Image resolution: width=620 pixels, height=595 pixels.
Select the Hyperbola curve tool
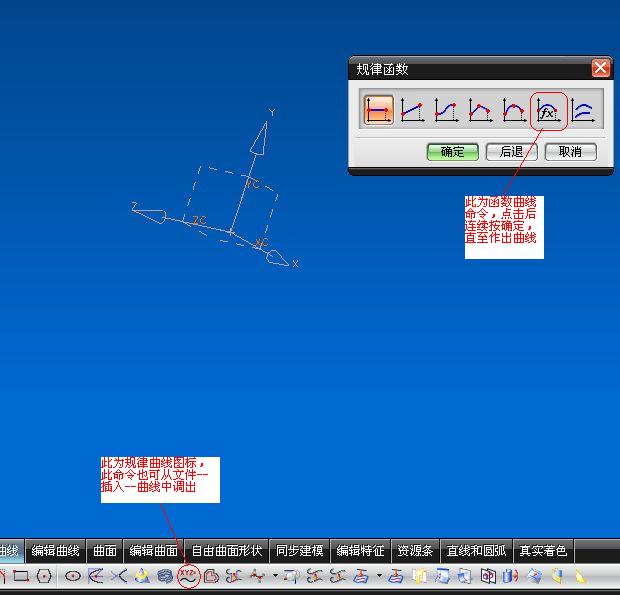[119, 576]
